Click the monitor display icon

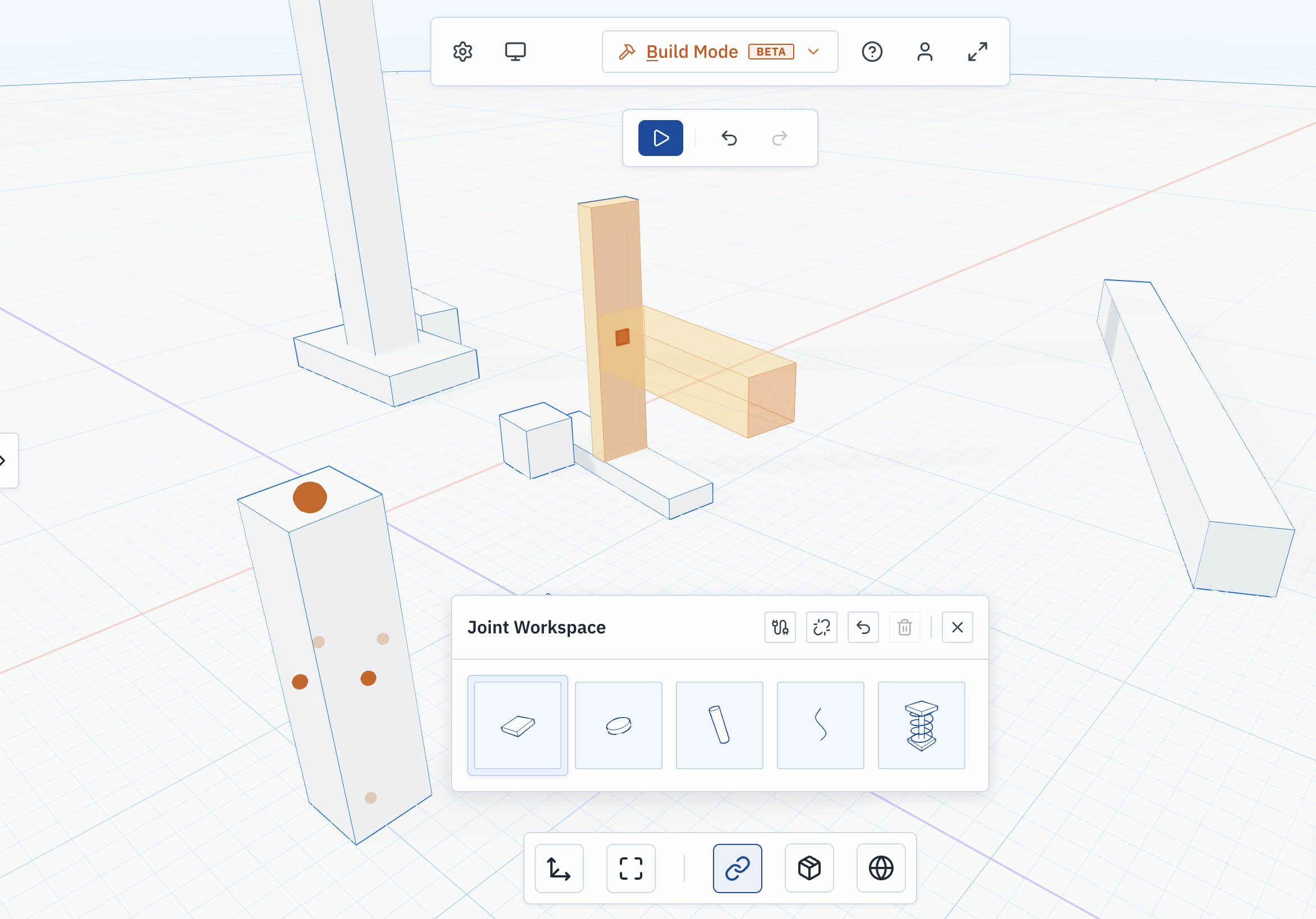(x=516, y=52)
